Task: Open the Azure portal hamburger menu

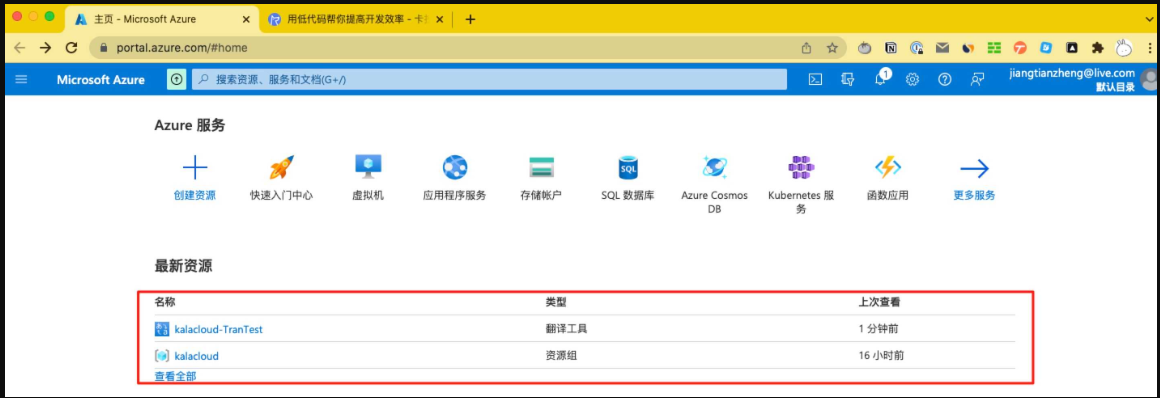Action: pyautogui.click(x=21, y=79)
